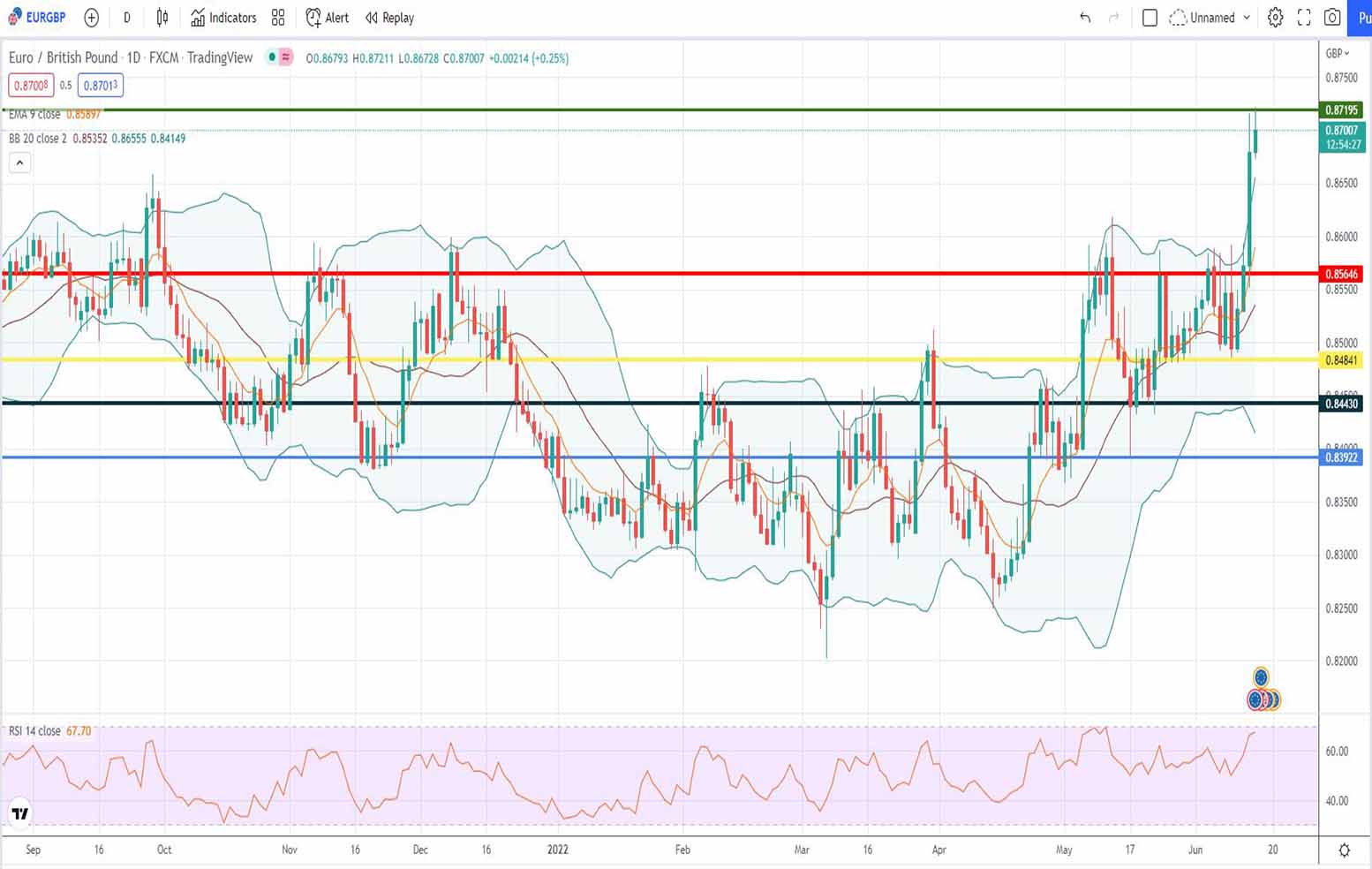Open axis settings gear at bottom right
Viewport: 1372px width, 869px height.
coord(1344,850)
